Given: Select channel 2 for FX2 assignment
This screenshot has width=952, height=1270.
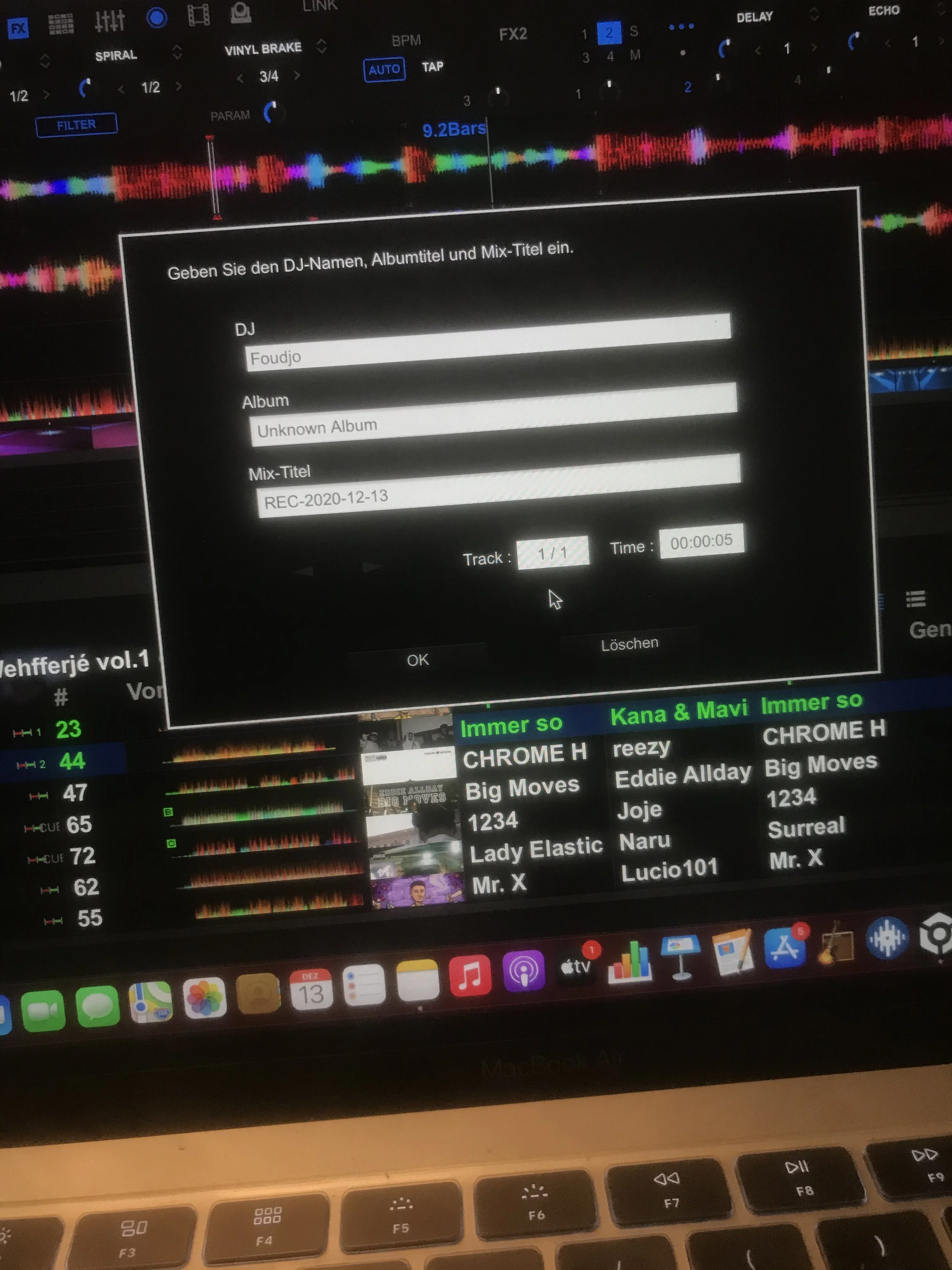Looking at the screenshot, I should coord(609,33).
